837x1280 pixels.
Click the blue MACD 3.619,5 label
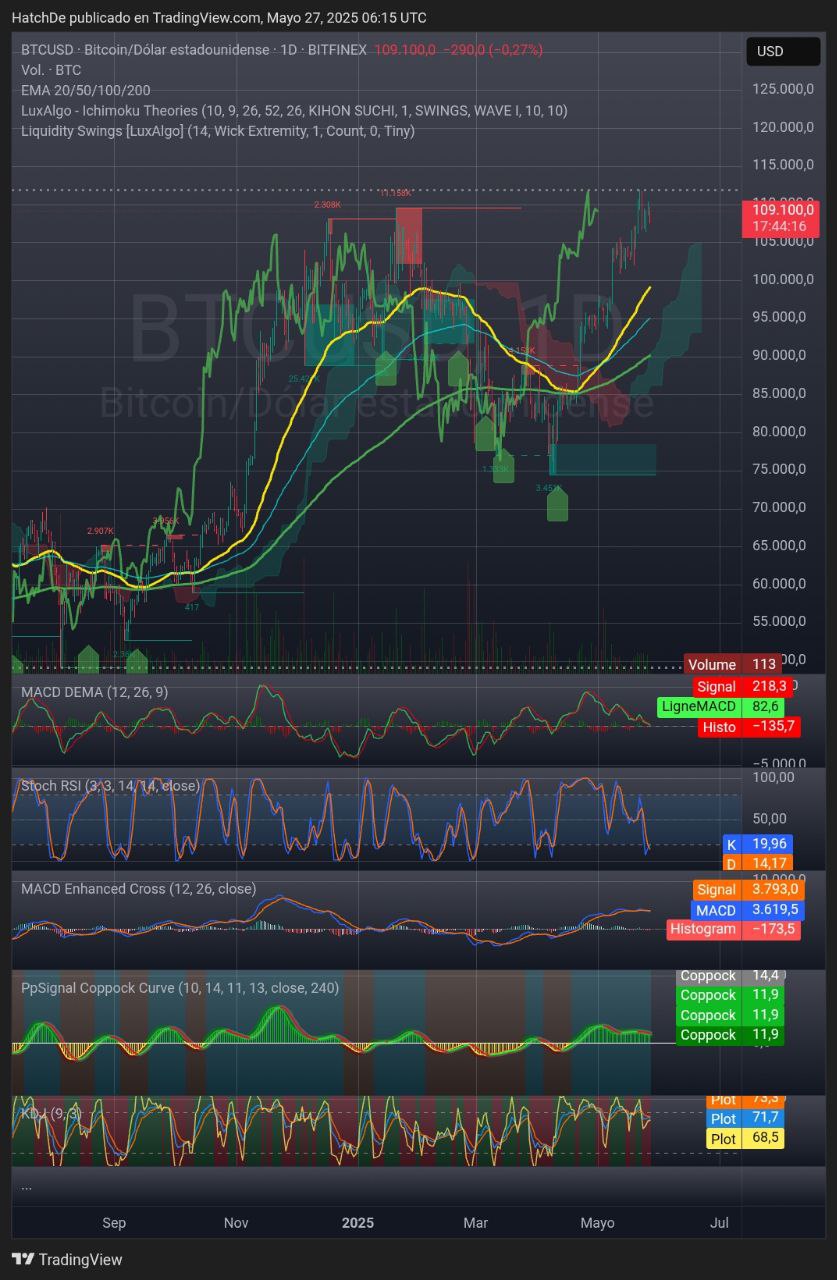[746, 910]
